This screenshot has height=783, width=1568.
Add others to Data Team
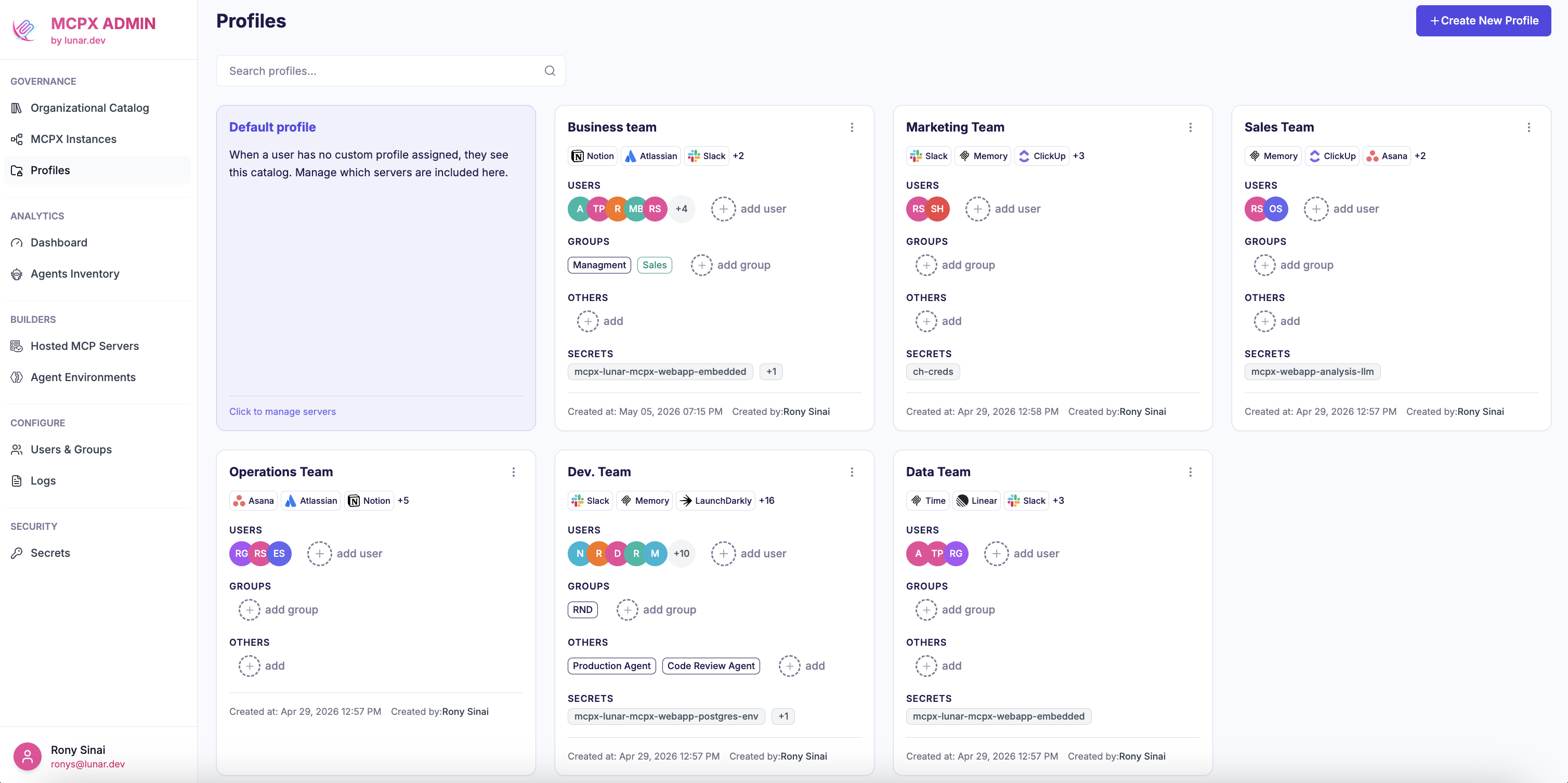tap(938, 665)
